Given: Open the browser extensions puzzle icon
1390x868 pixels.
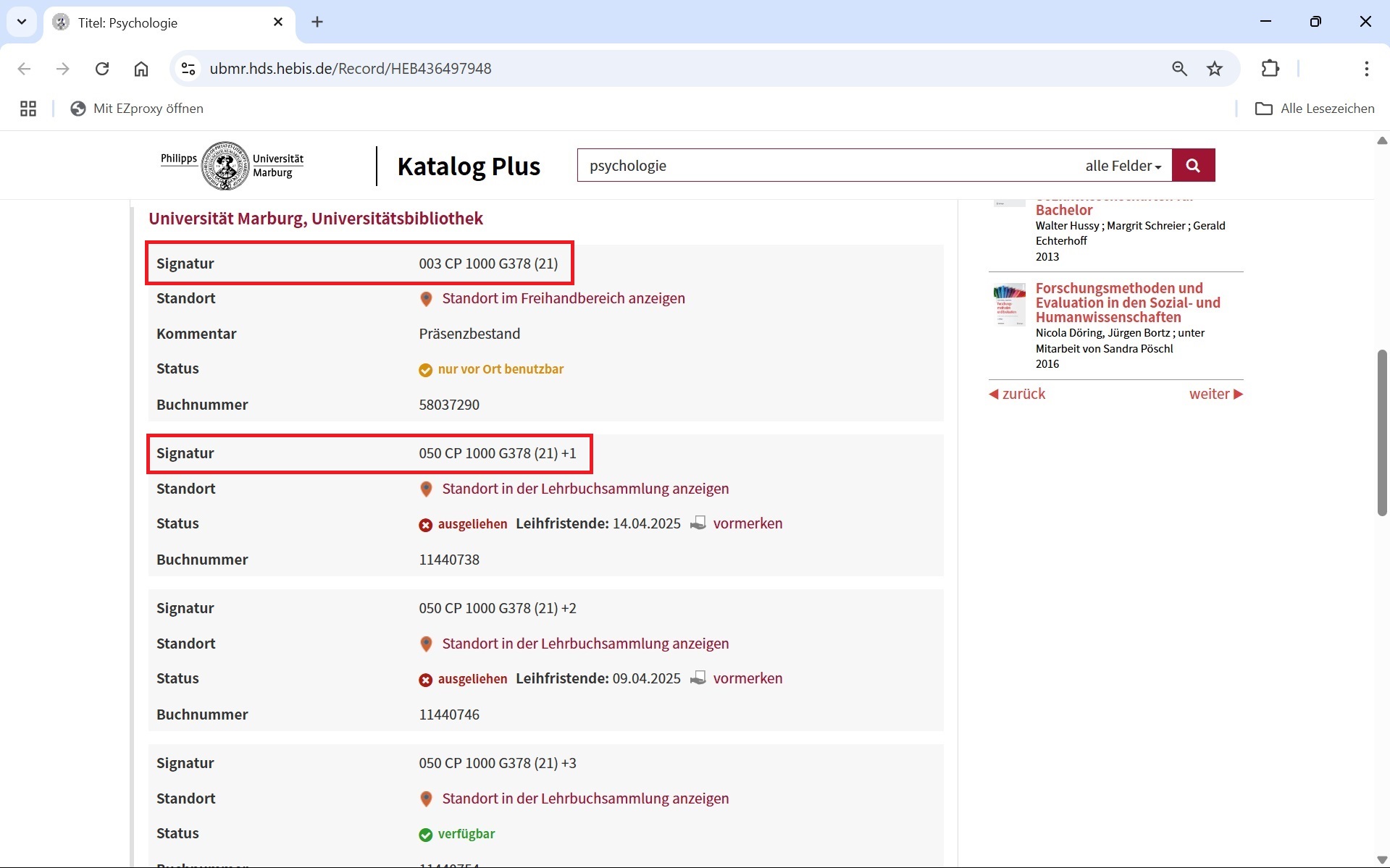Looking at the screenshot, I should [x=1270, y=69].
